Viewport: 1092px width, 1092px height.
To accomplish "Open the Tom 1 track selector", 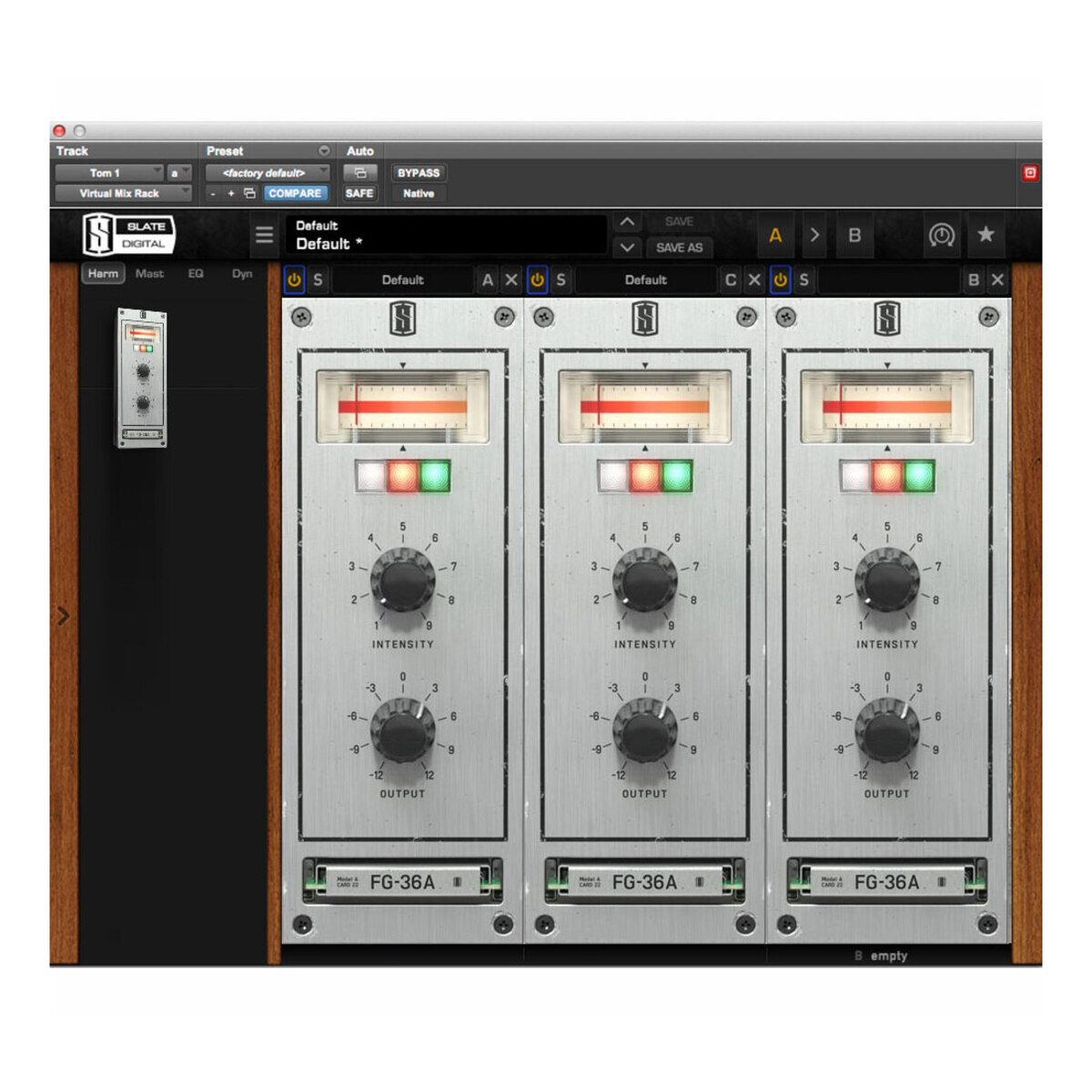I will tap(109, 173).
